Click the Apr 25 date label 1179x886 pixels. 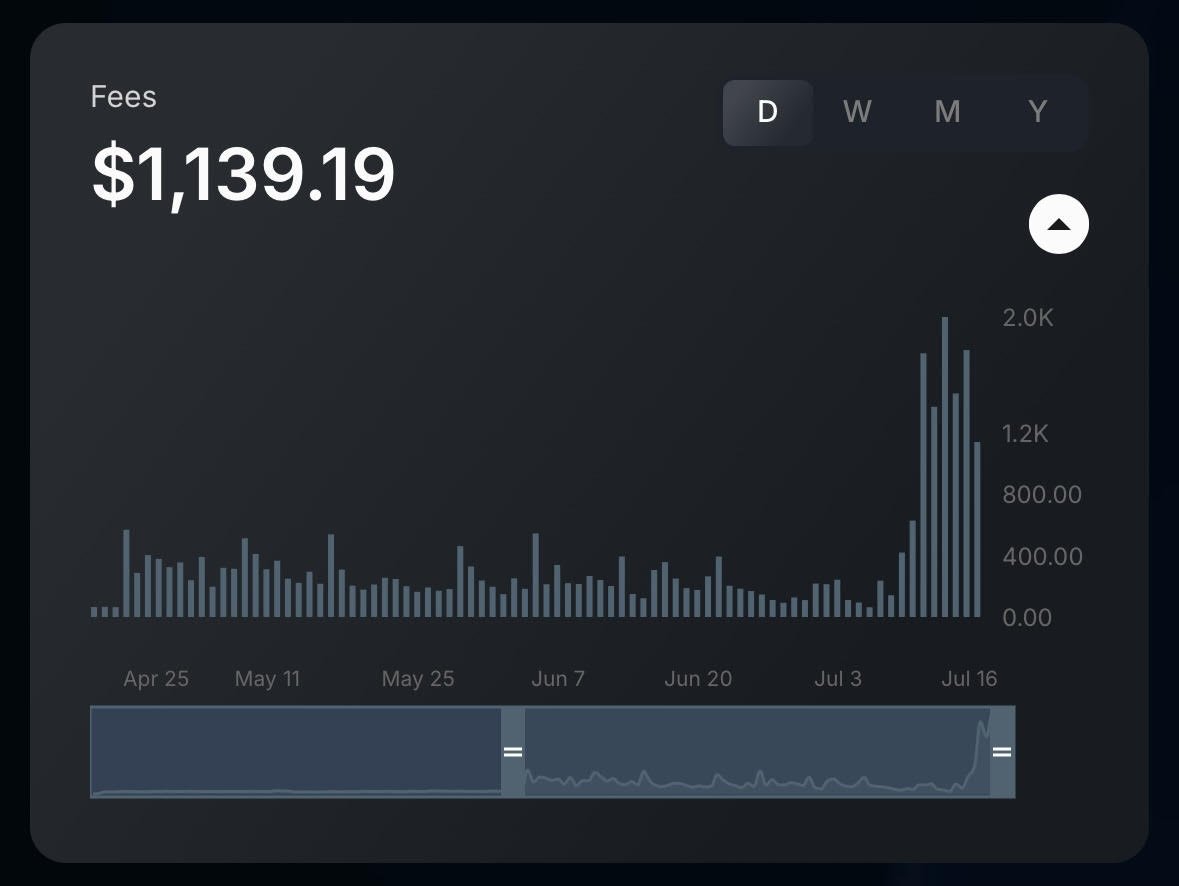click(x=156, y=678)
